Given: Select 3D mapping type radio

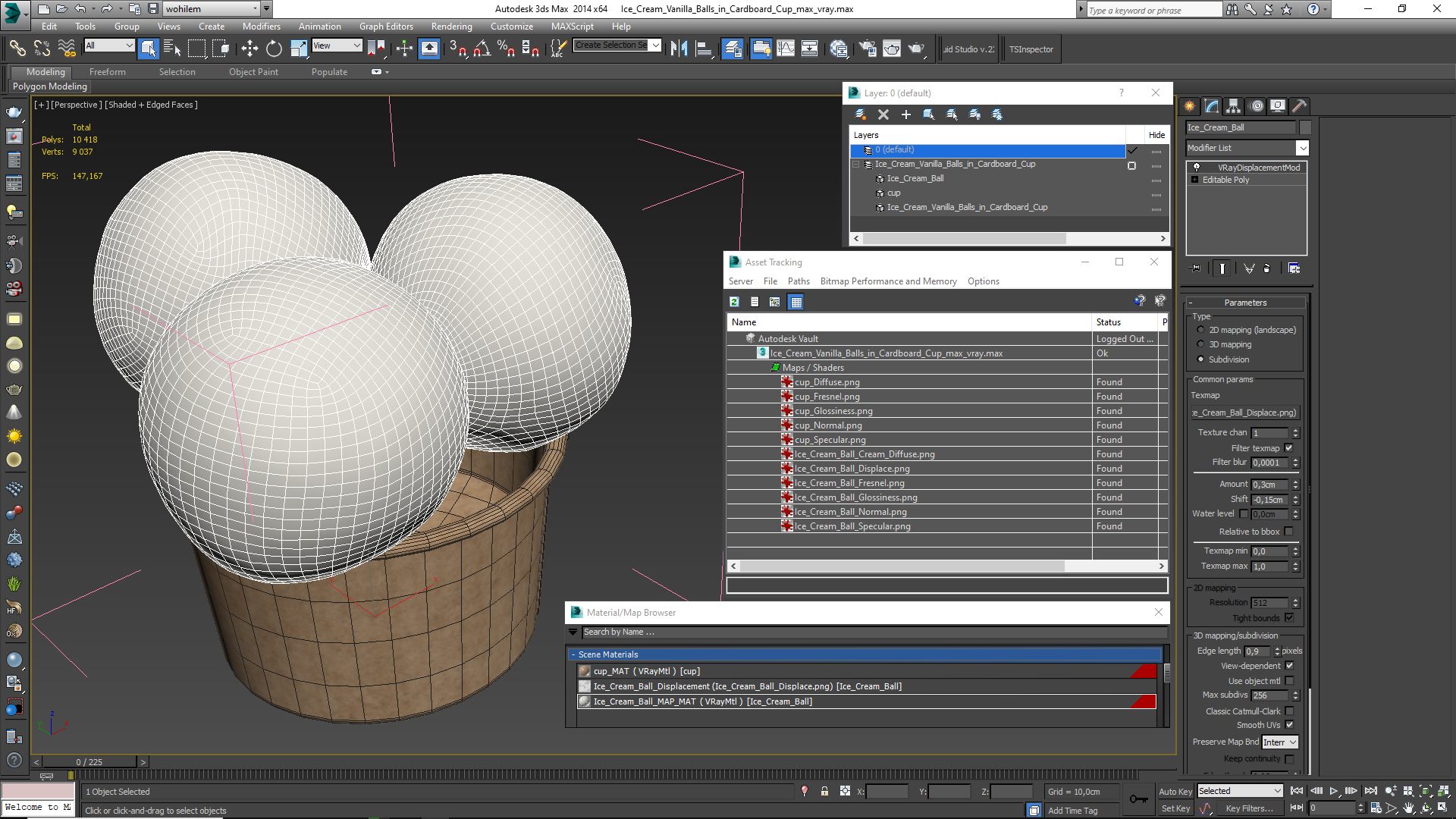Looking at the screenshot, I should tap(1200, 344).
